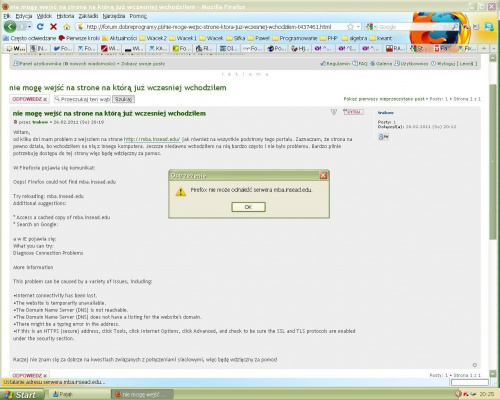500x400 pixels.
Task: Open the Zakładki menu
Action: tap(88, 16)
